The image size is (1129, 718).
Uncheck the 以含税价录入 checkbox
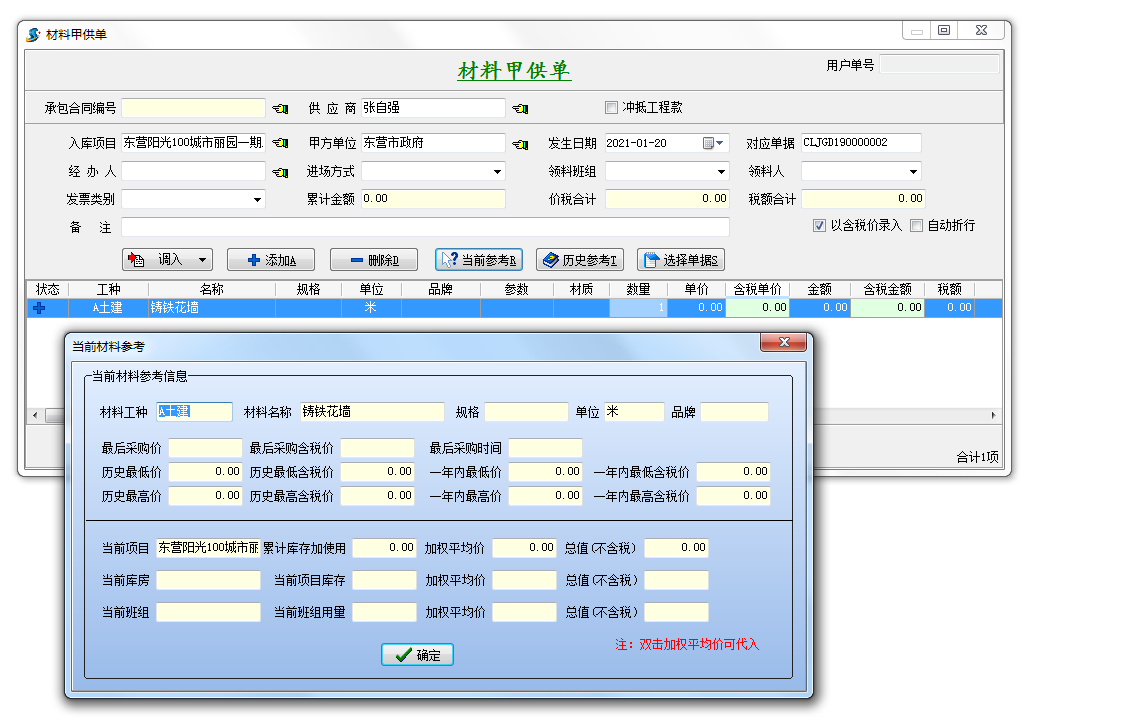point(819,226)
